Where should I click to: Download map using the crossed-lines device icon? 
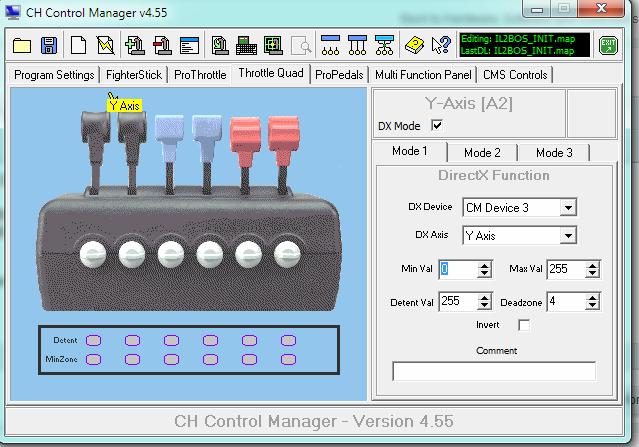coord(384,45)
